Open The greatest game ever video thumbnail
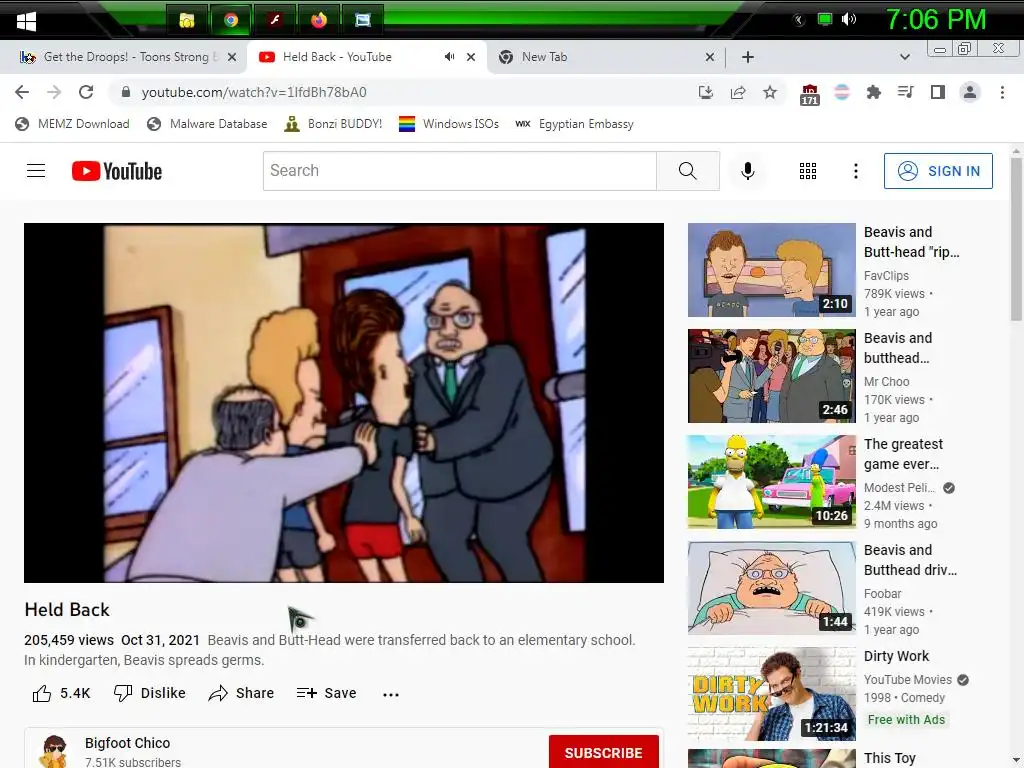Viewport: 1024px width, 768px height. [x=771, y=482]
